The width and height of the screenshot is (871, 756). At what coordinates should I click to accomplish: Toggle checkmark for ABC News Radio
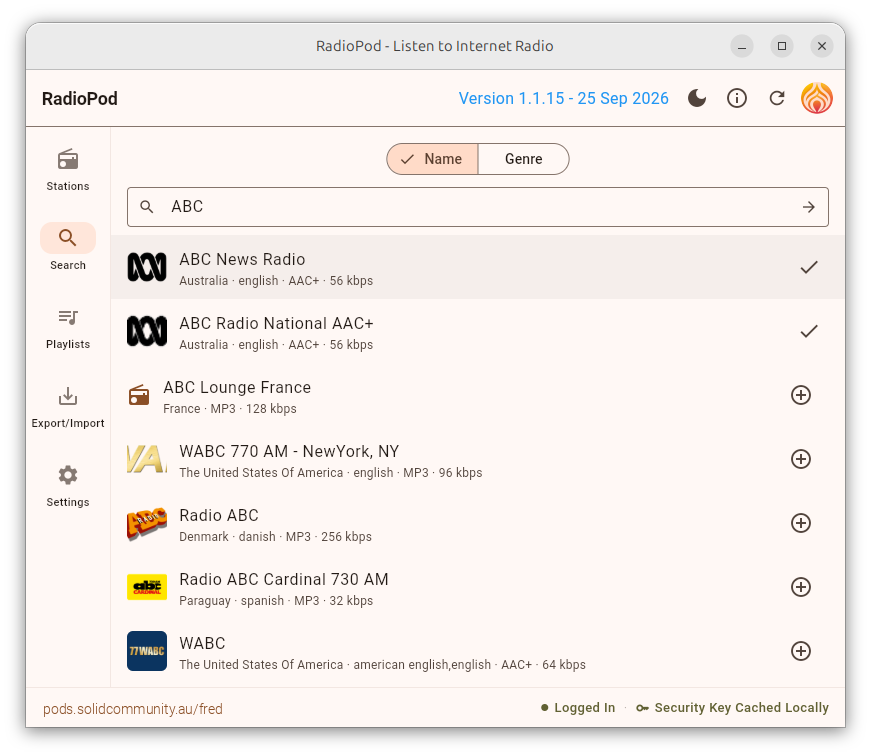pyautogui.click(x=809, y=267)
